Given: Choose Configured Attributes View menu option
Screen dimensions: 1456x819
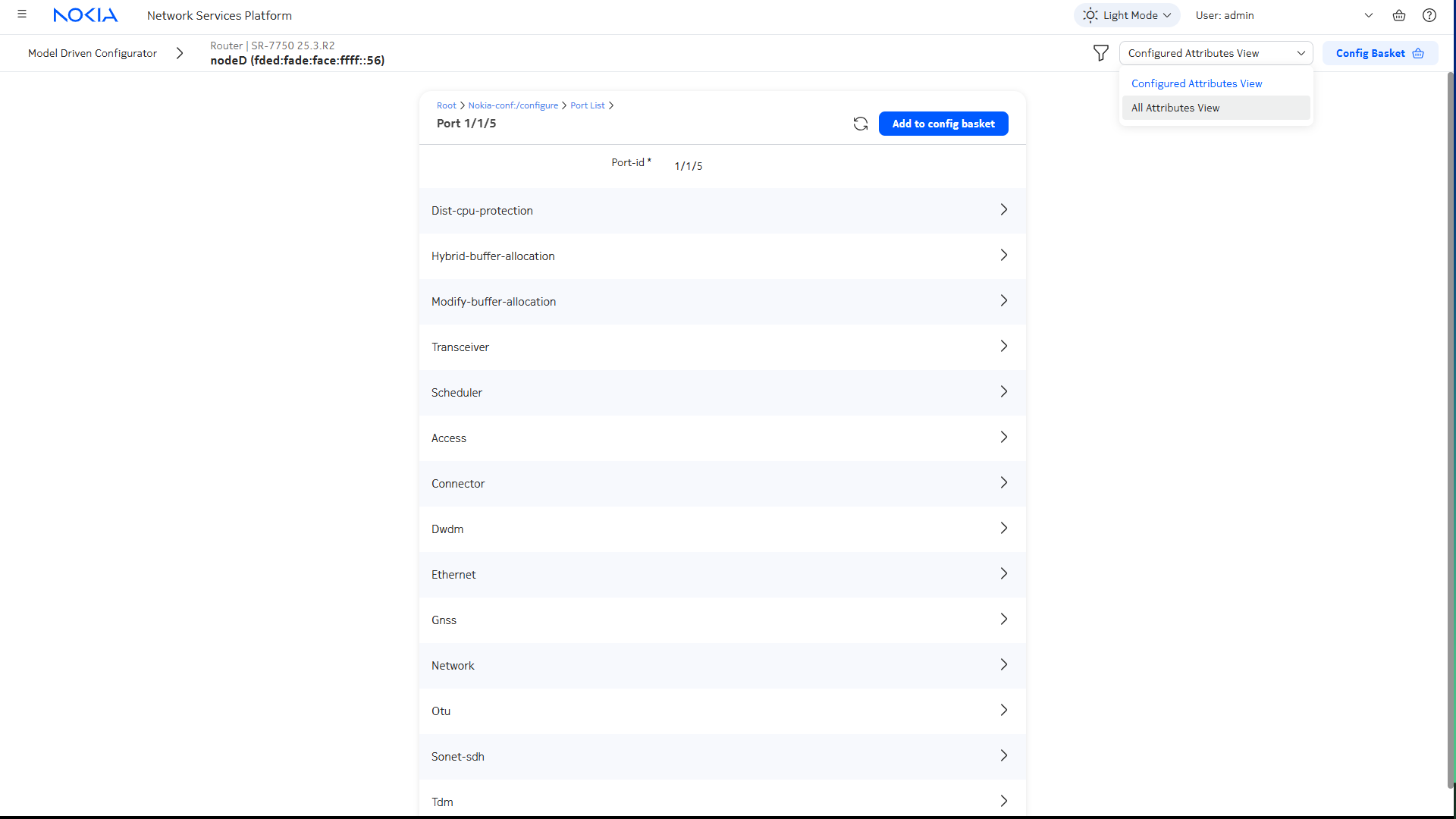Looking at the screenshot, I should point(1197,83).
